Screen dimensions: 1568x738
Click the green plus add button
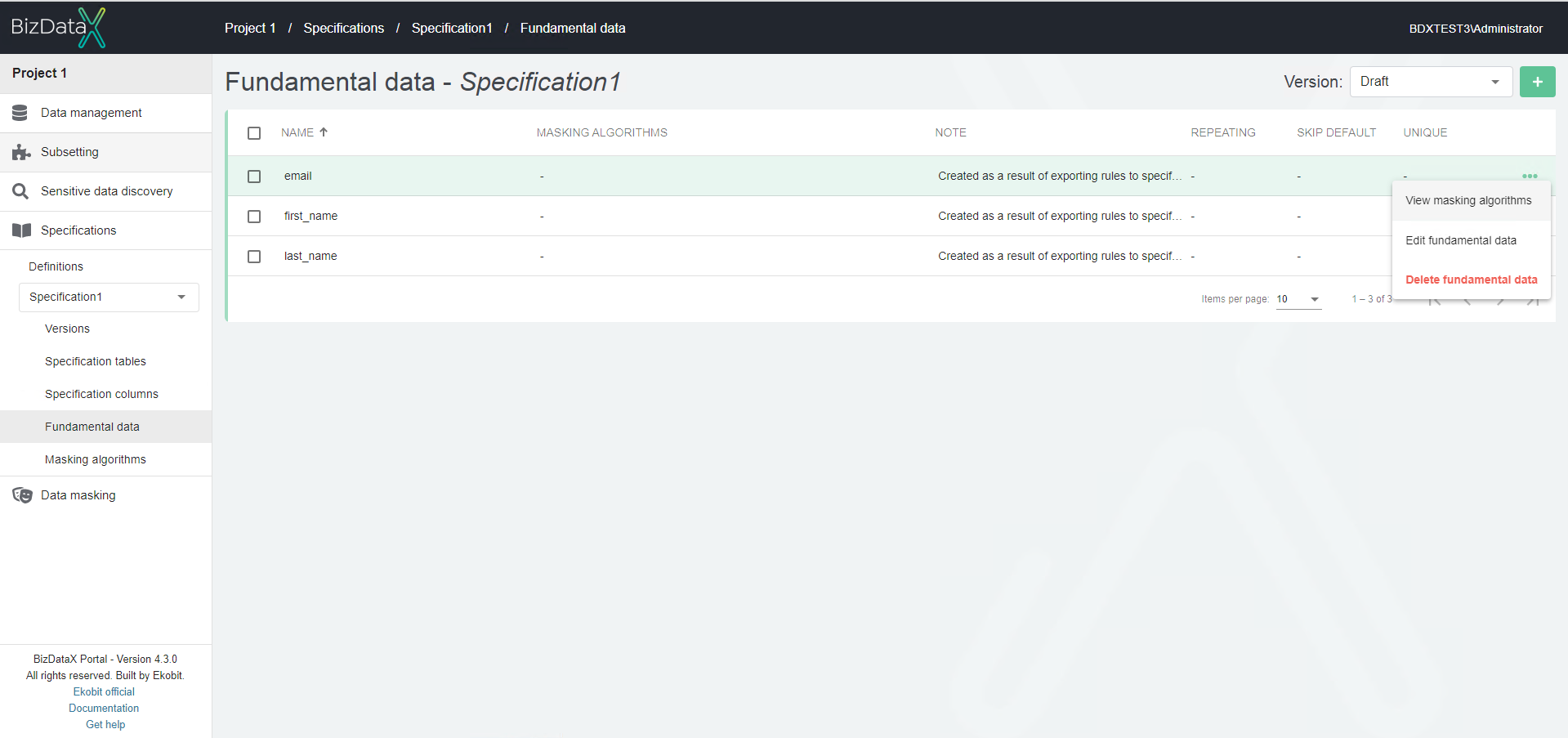pos(1537,82)
